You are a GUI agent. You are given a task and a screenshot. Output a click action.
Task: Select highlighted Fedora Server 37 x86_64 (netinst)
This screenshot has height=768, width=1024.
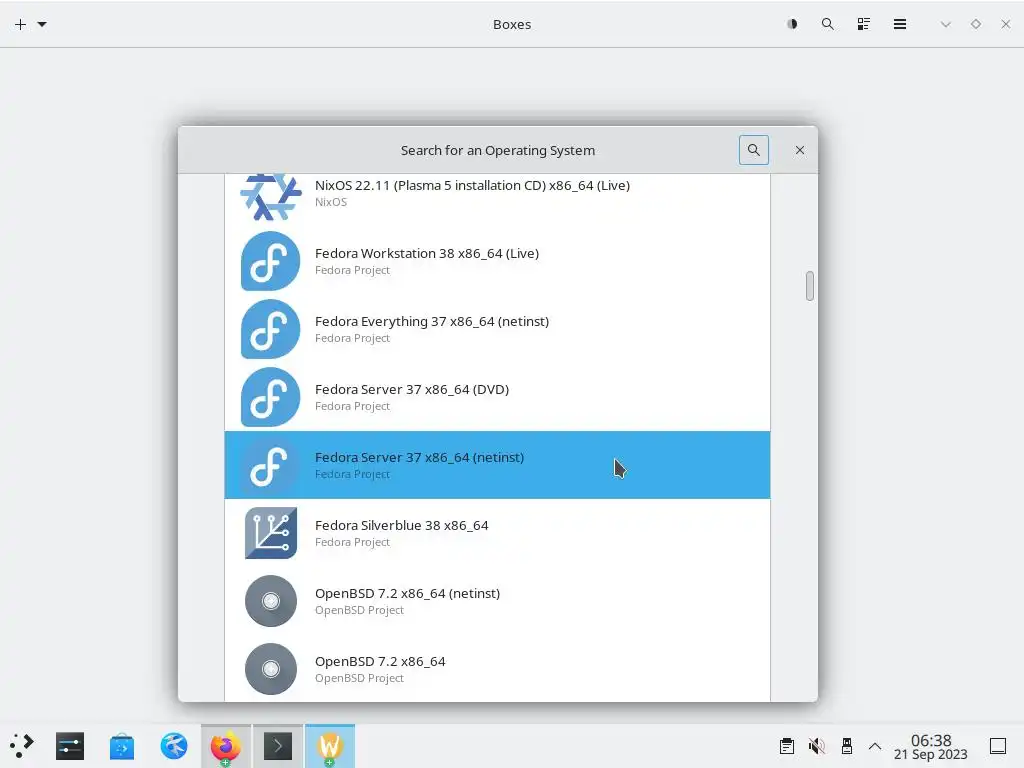[x=498, y=465]
